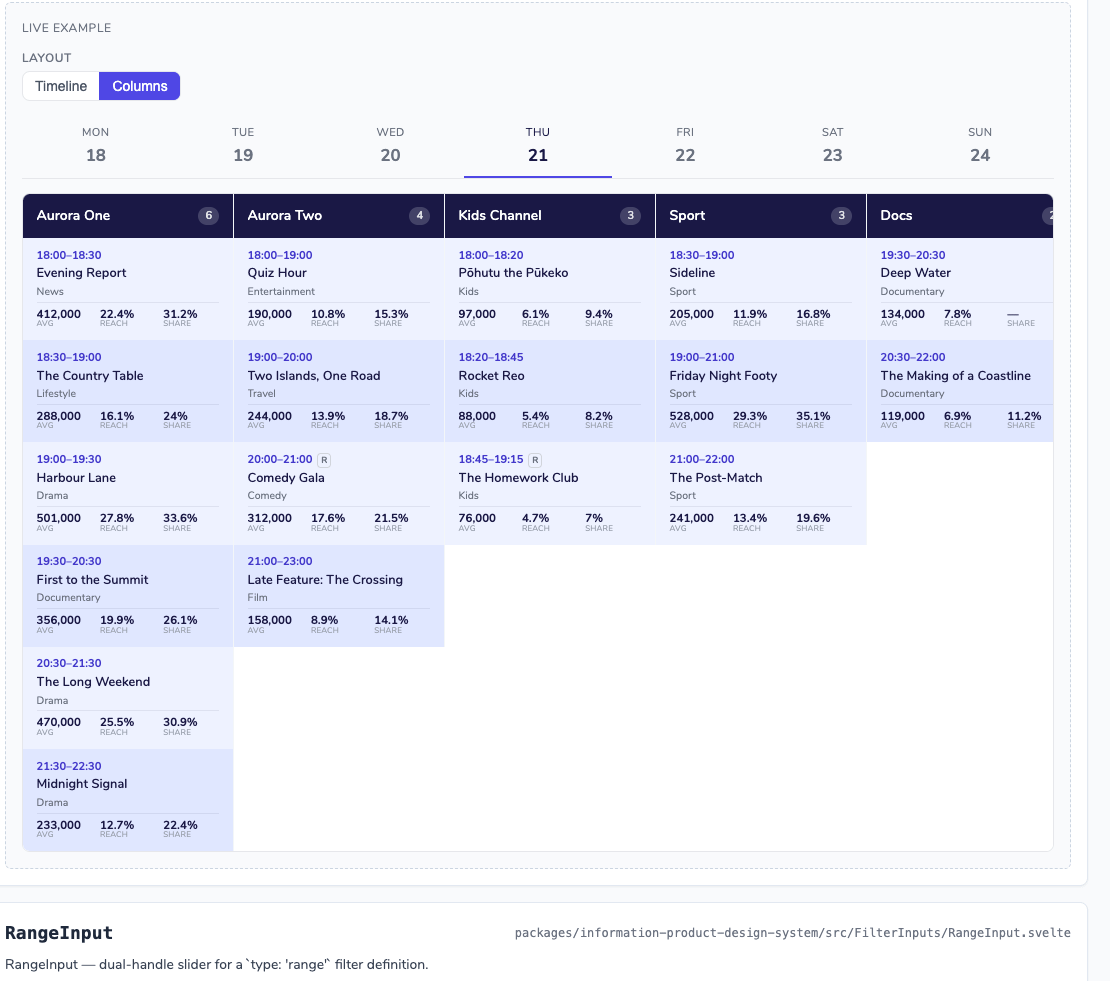This screenshot has height=981, width=1110.
Task: Click the Aurora Two count badge
Action: click(419, 216)
